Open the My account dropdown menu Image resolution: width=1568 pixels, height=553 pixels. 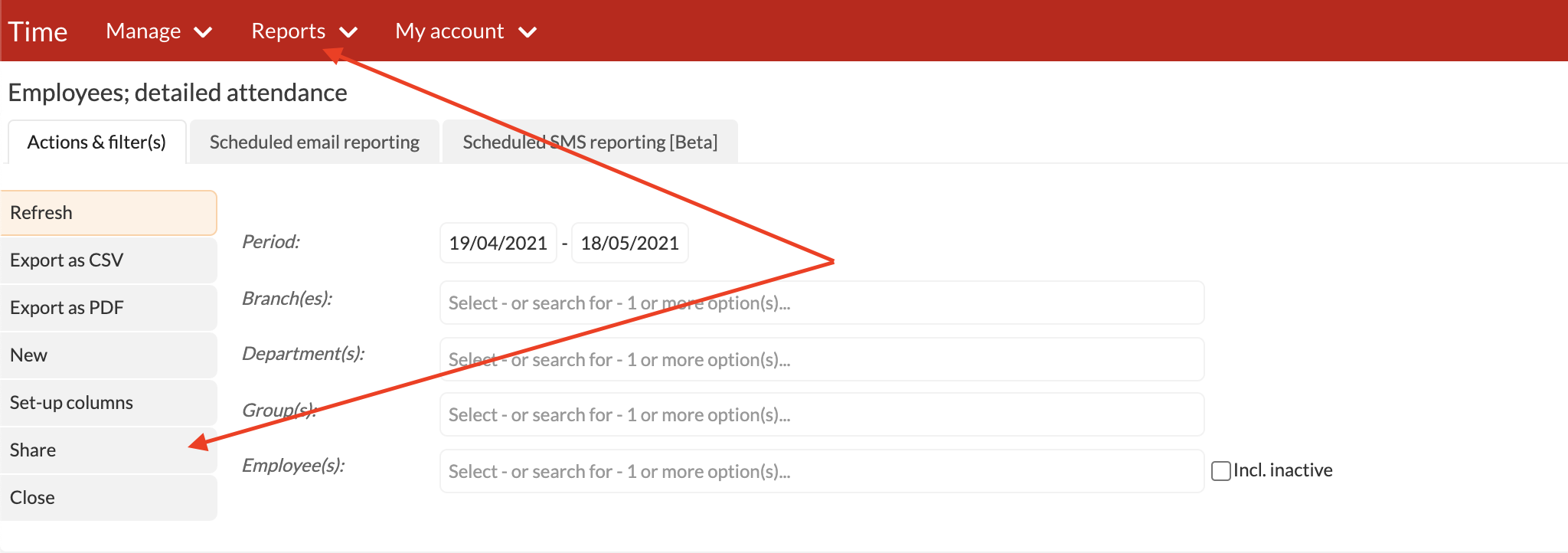tap(465, 31)
